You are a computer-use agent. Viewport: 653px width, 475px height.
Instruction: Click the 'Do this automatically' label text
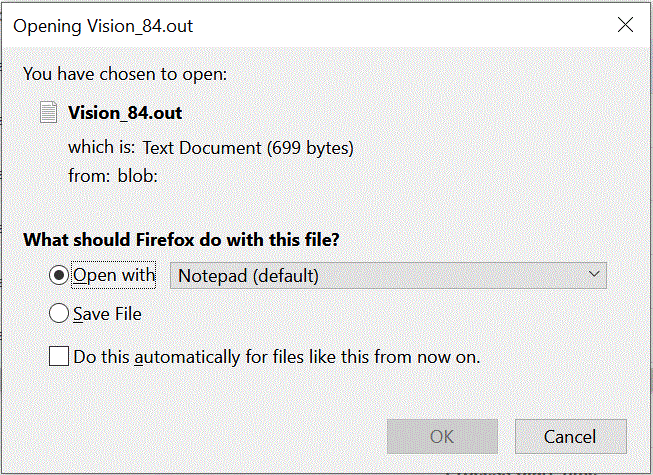pyautogui.click(x=276, y=355)
